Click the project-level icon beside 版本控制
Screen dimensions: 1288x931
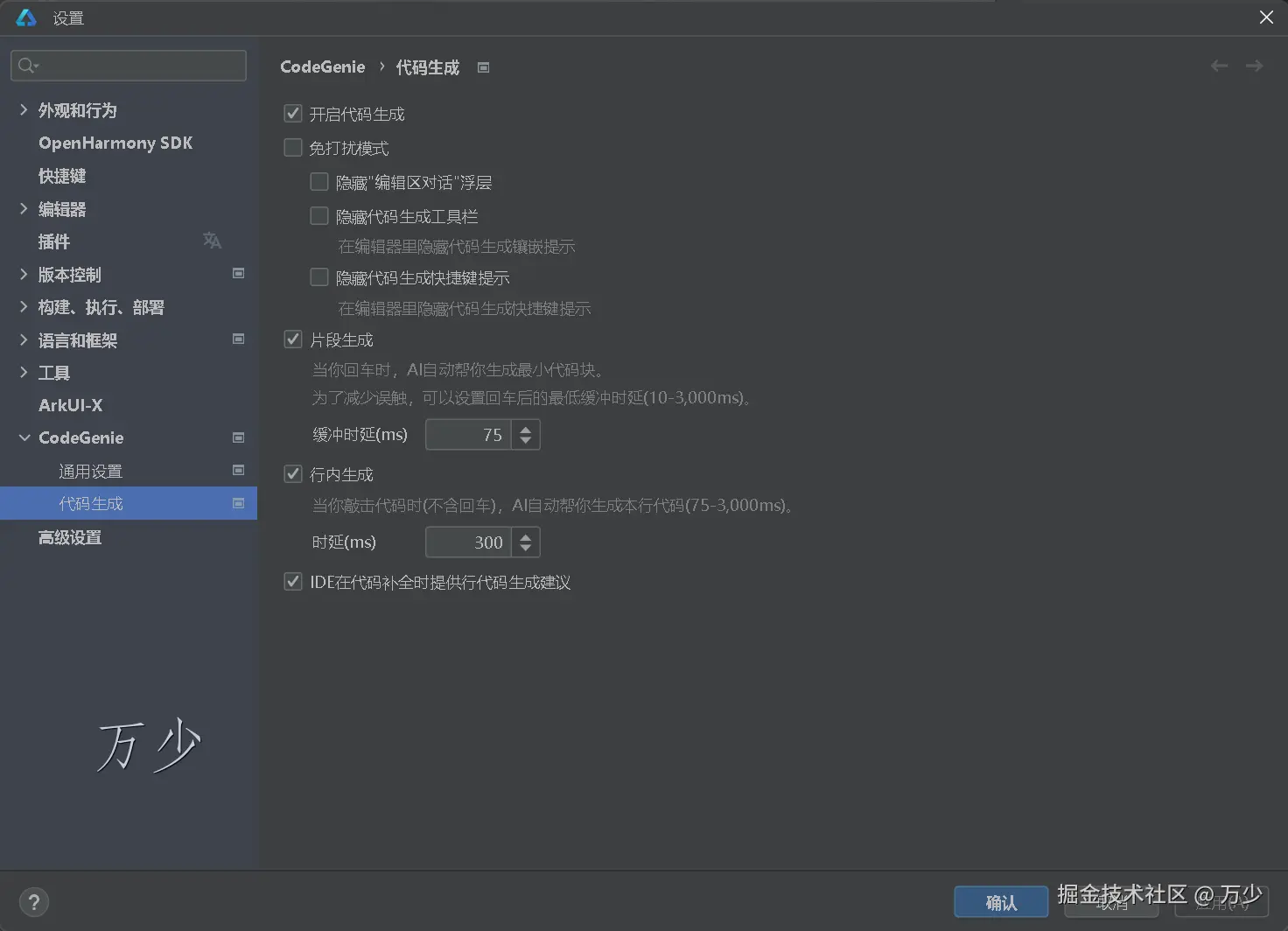238,273
